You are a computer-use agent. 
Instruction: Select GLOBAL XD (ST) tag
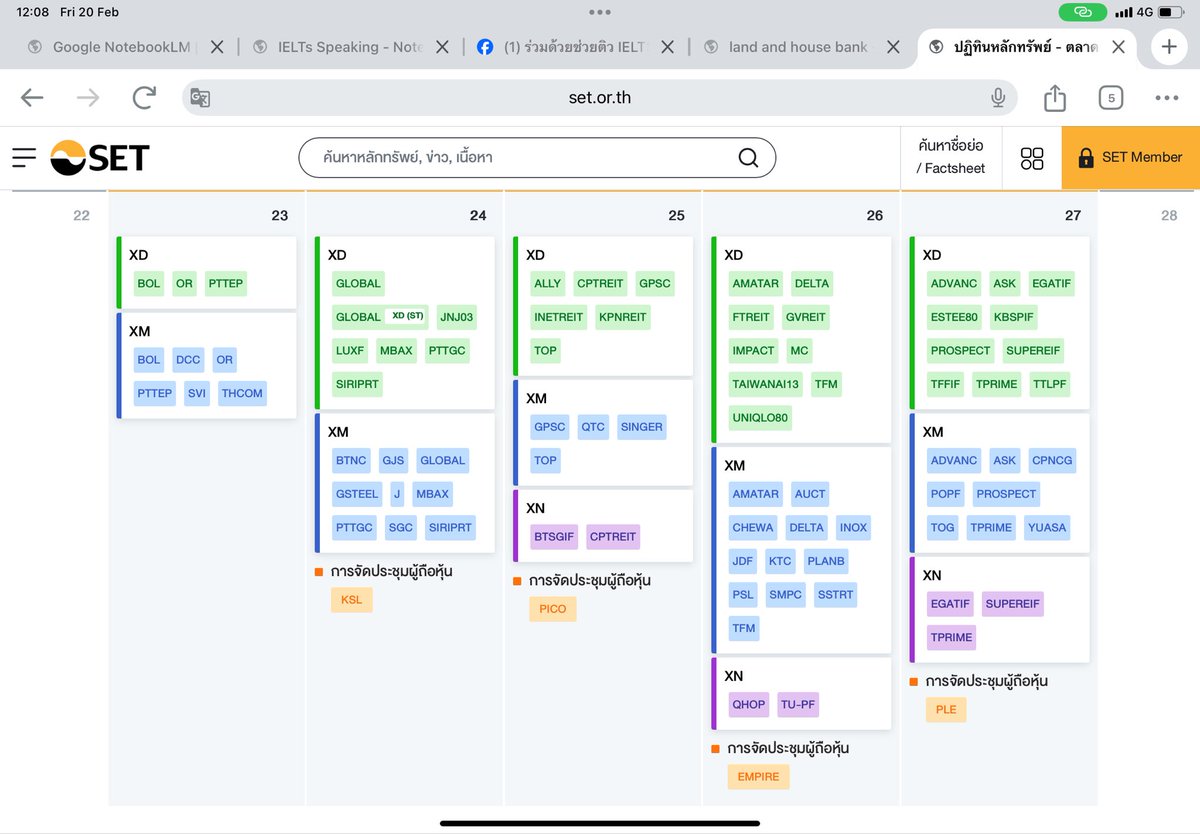[x=380, y=317]
